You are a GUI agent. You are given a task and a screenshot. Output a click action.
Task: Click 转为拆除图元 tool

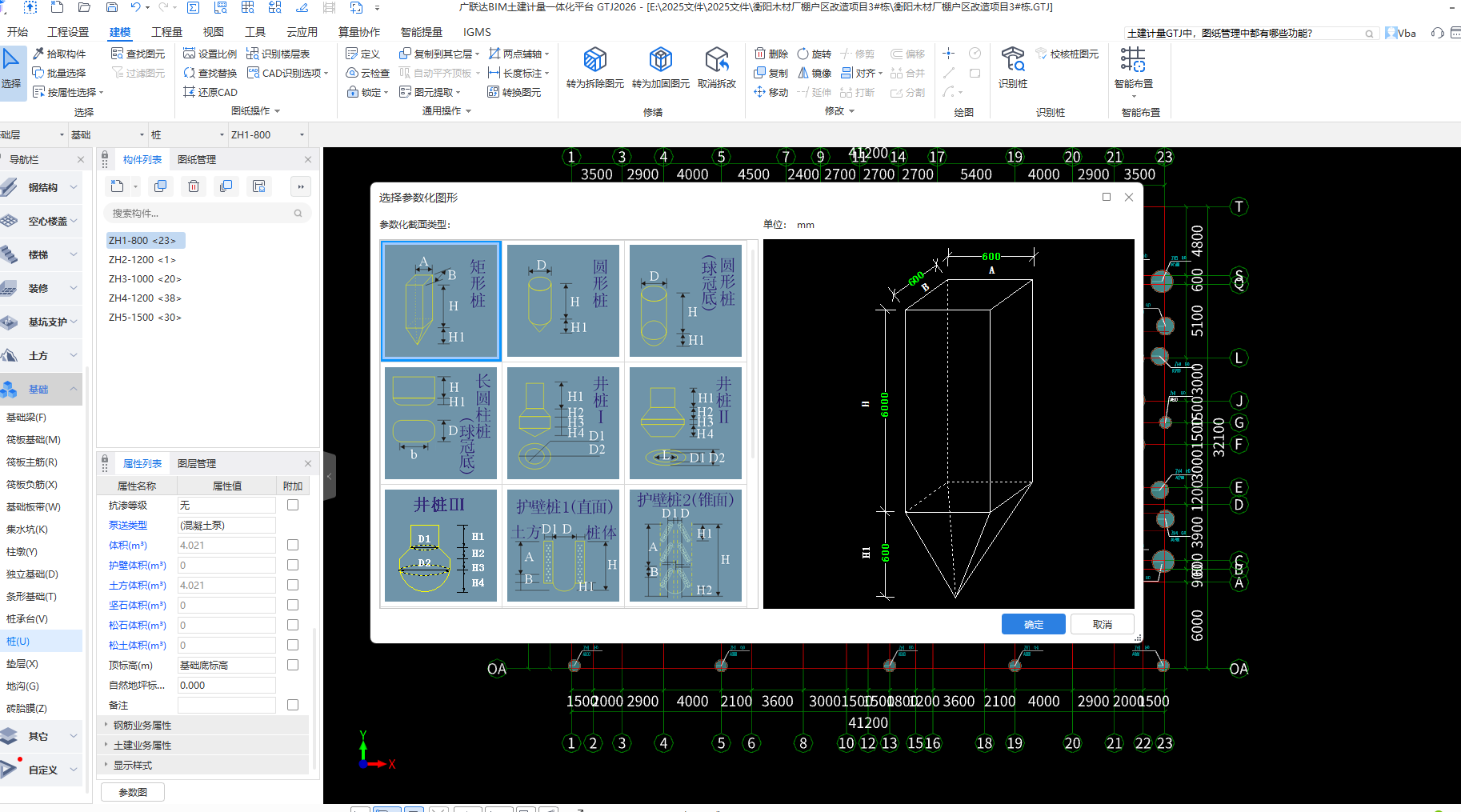click(x=594, y=69)
